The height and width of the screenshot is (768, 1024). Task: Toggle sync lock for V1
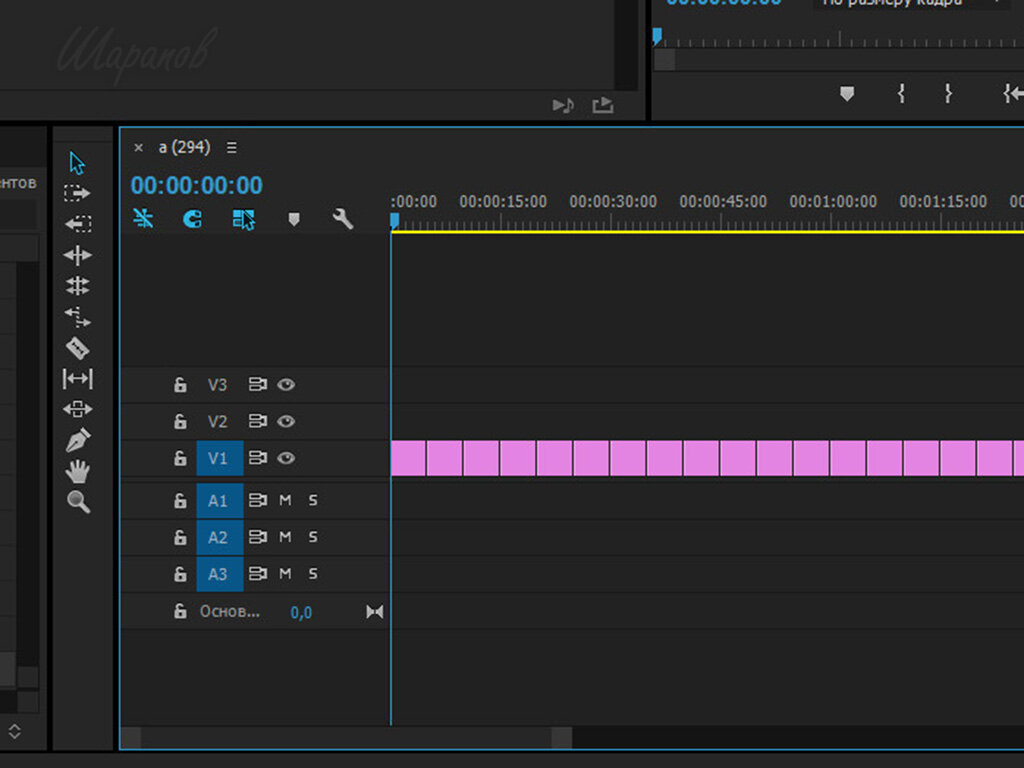(x=258, y=458)
